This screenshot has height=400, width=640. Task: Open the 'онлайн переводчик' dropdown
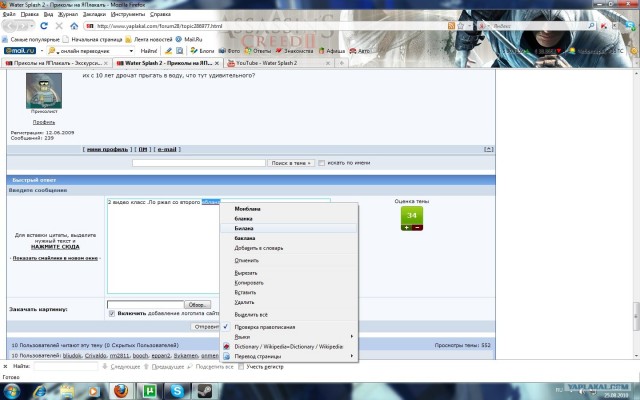(131, 51)
